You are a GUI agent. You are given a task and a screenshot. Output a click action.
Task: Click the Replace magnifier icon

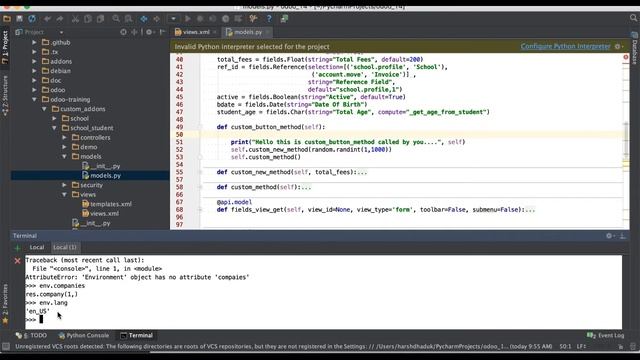(129, 19)
